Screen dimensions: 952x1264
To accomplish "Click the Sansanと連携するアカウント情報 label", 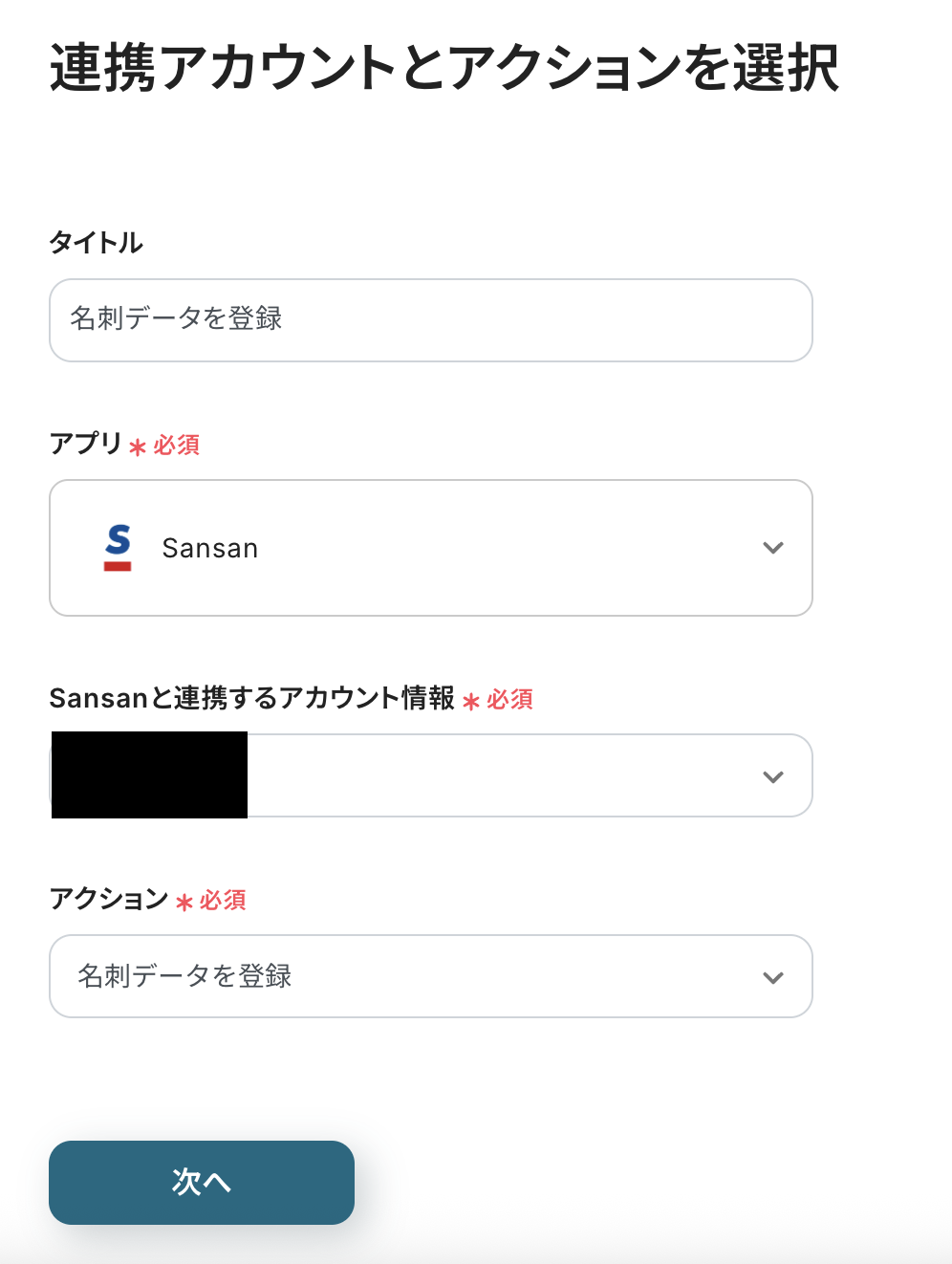I will tap(251, 698).
